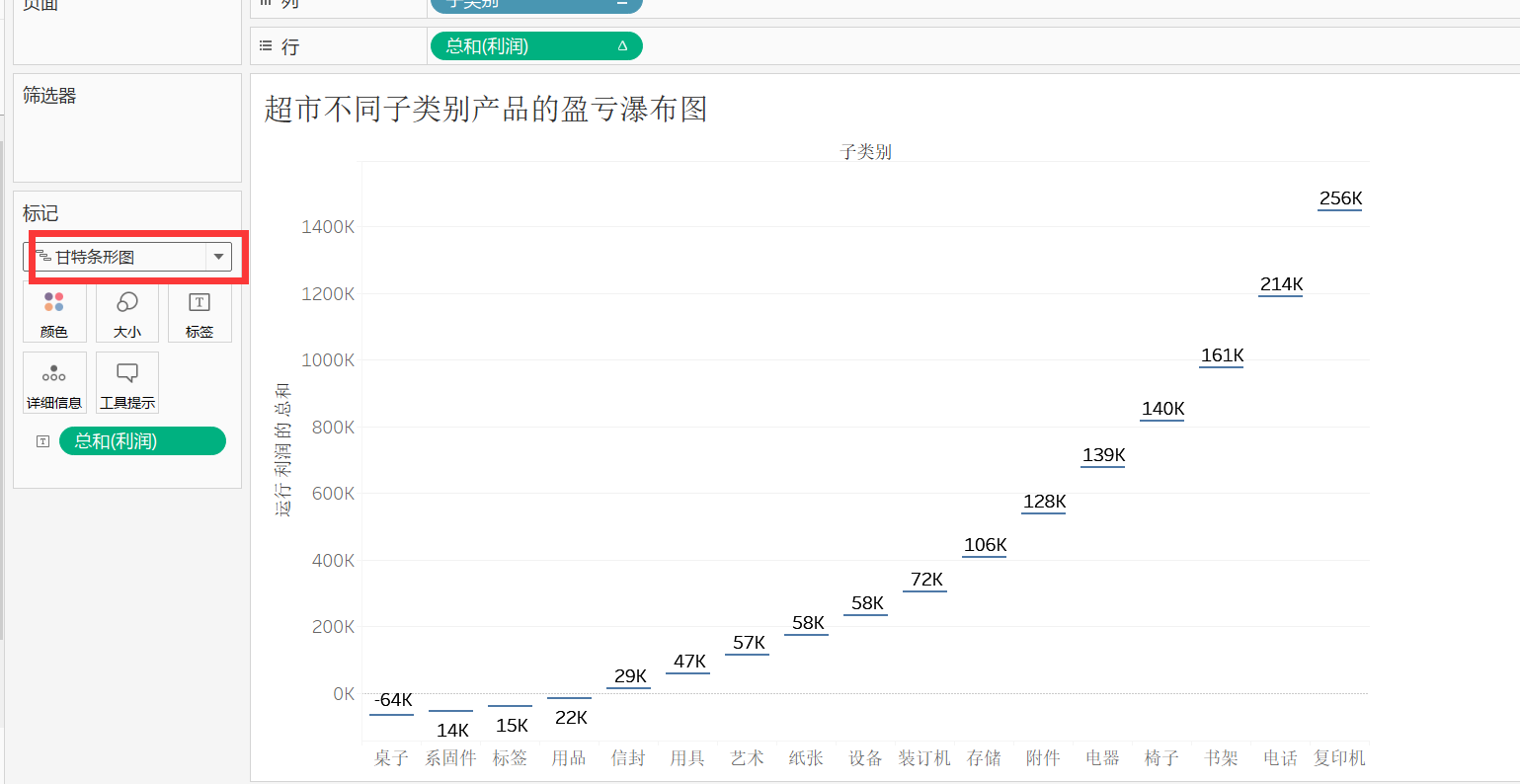Toggle the delta indicator on 总和(利润) pill
Image resolution: width=1520 pixels, height=784 pixels.
tap(624, 45)
